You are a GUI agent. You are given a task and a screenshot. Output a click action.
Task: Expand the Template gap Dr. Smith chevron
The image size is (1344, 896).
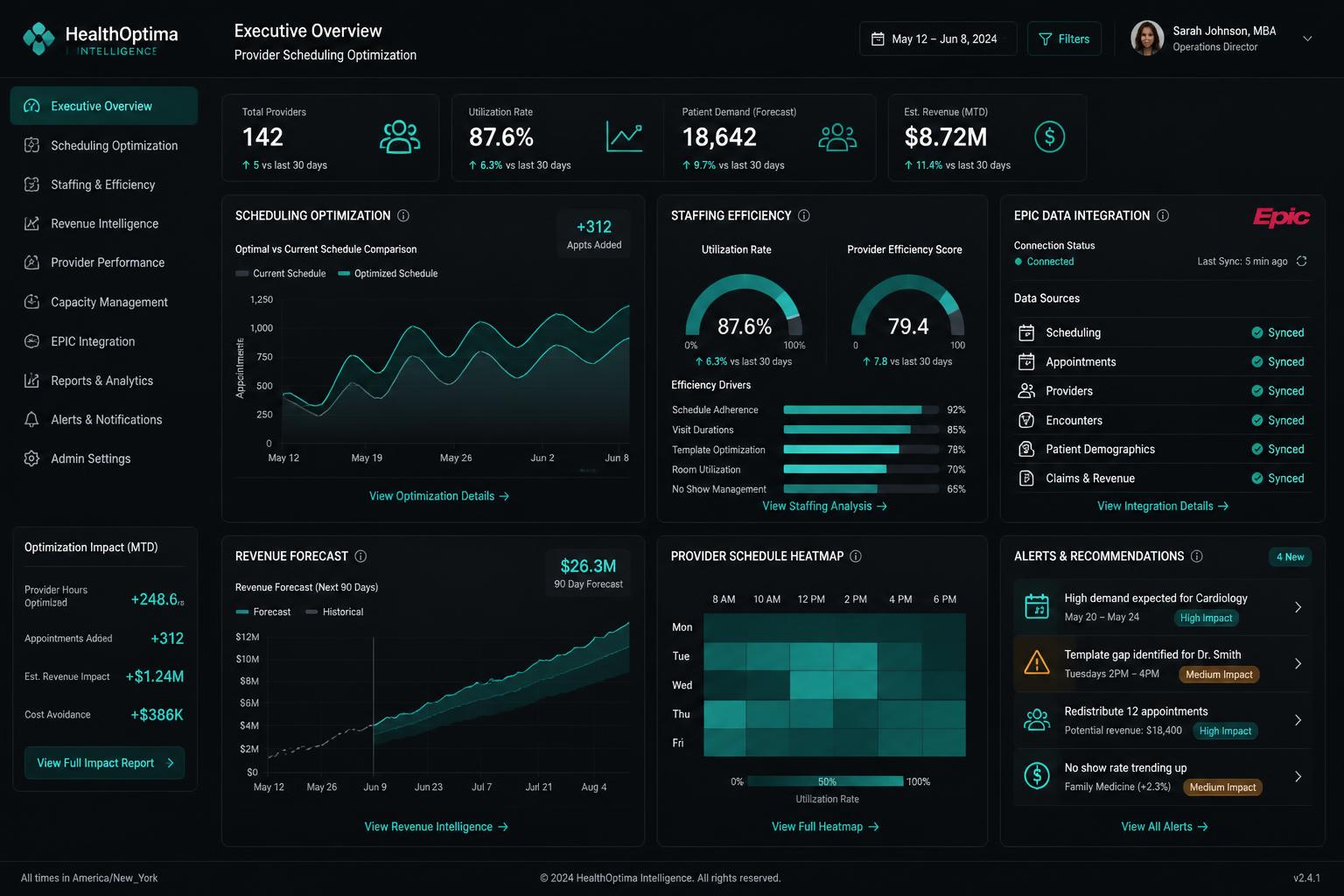(x=1298, y=663)
